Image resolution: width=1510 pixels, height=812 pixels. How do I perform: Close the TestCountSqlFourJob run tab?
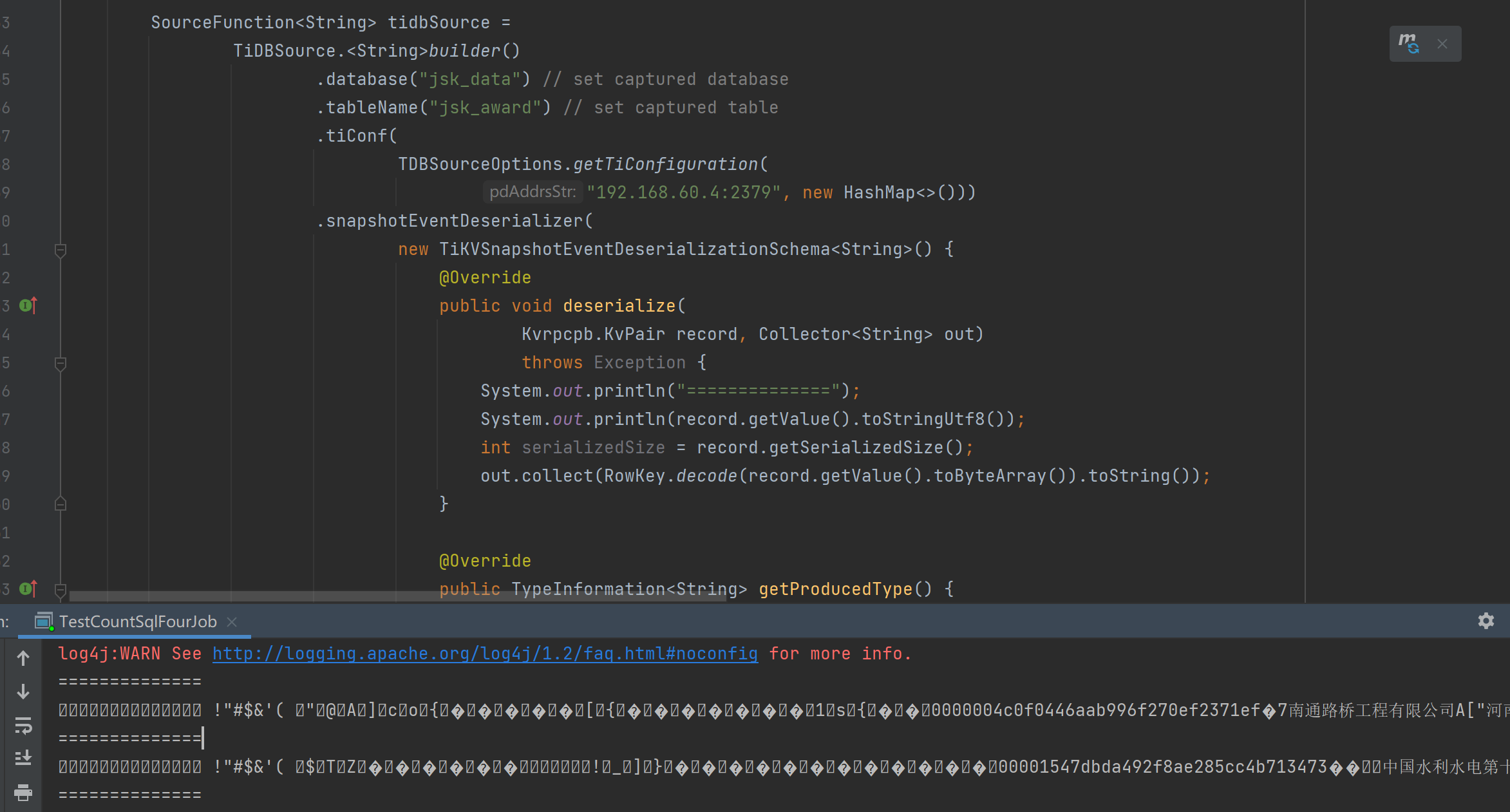(232, 621)
